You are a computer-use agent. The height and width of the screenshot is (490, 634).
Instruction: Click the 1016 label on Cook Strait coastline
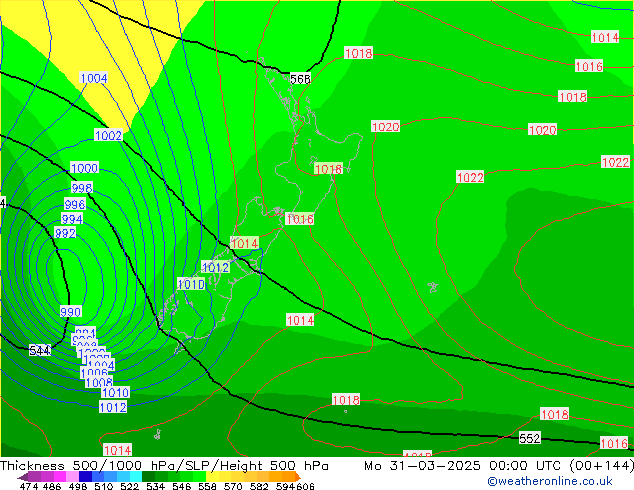coord(300,219)
